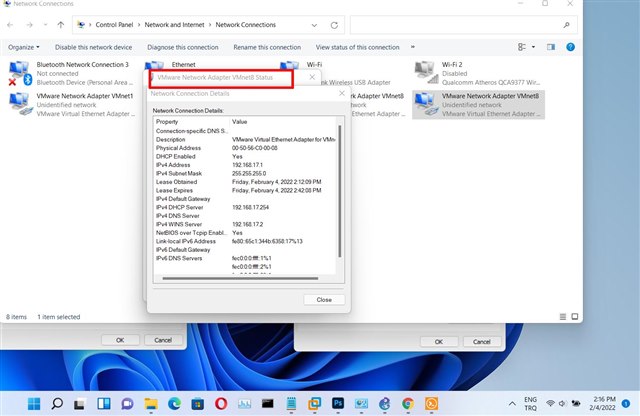
Task: Click the details list horizontal scrollbar
Action: [x=240, y=278]
